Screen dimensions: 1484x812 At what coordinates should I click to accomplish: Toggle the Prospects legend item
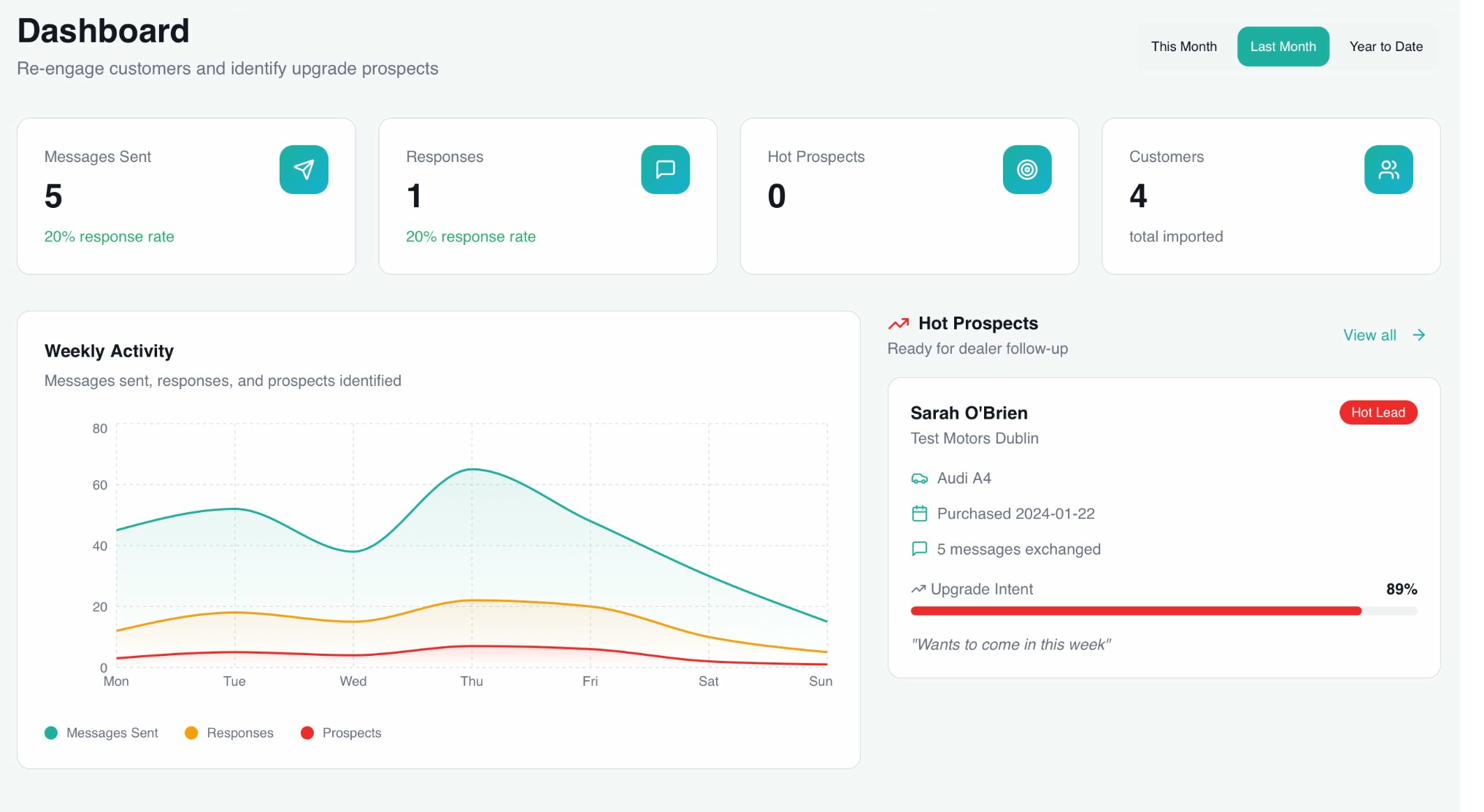(x=343, y=732)
